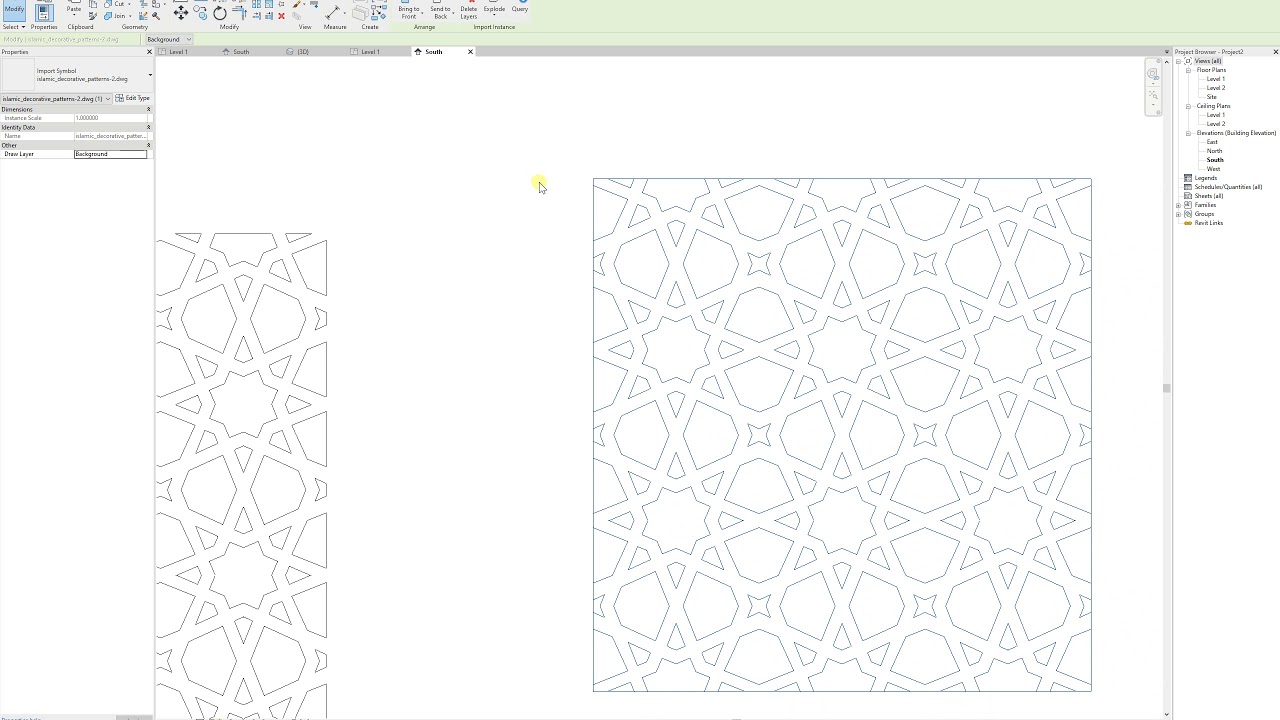
Task: Select the South elevation in browser
Action: 1215,160
